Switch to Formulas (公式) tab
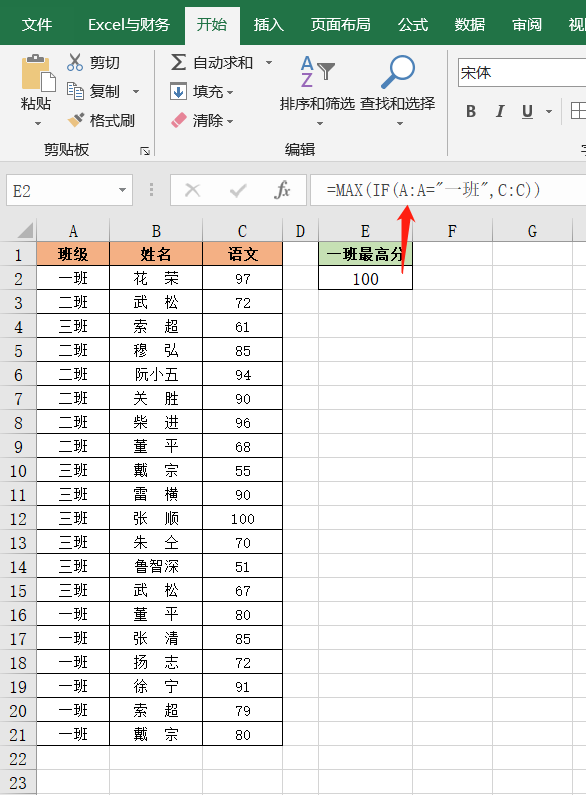 coord(413,24)
